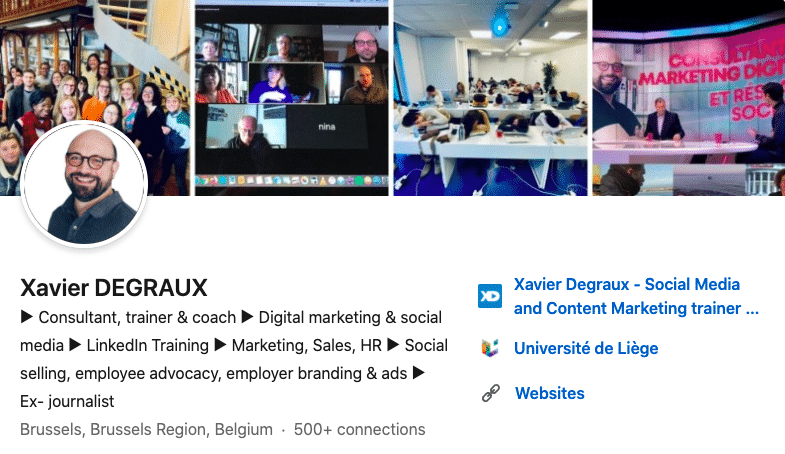The width and height of the screenshot is (785, 454).
Task: Open the XD company logo icon
Action: tap(490, 296)
